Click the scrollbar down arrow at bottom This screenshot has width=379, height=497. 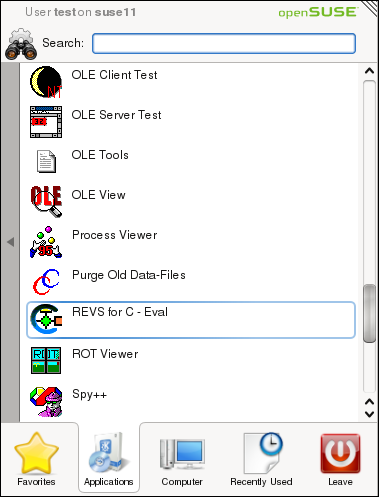pos(369,414)
